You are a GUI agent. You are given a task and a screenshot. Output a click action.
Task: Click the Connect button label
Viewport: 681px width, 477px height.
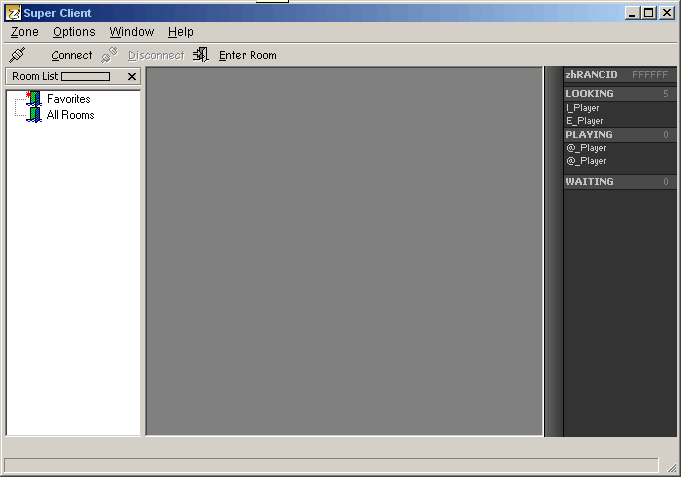coord(72,56)
